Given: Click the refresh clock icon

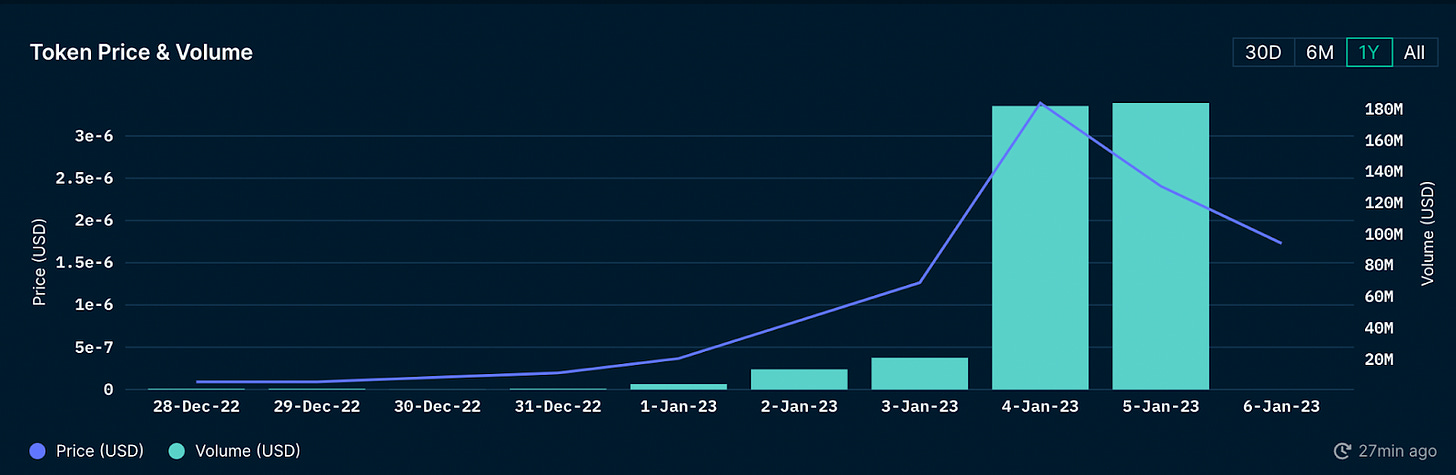Looking at the screenshot, I should click(1342, 452).
